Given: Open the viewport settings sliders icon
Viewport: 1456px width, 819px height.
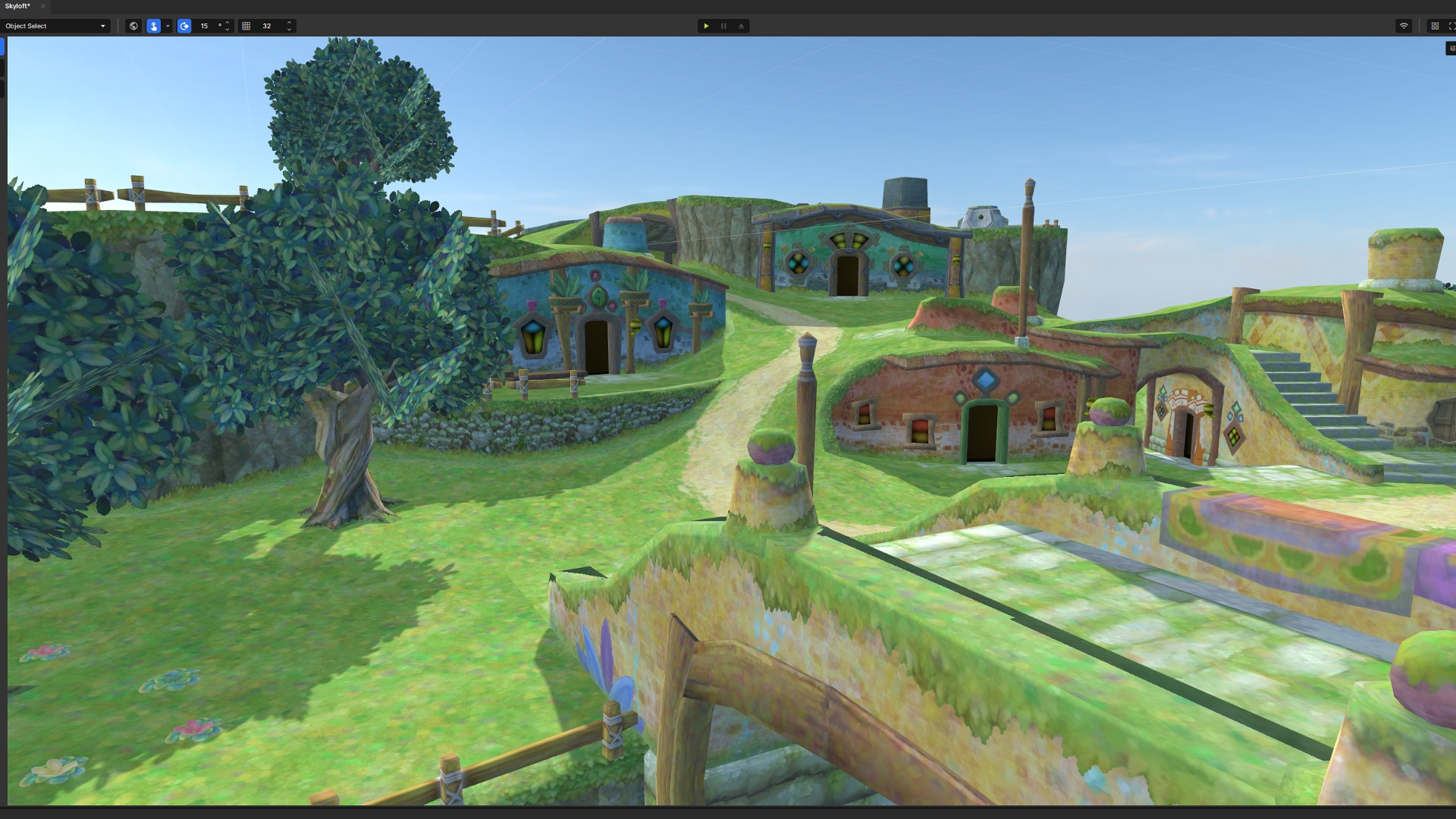Looking at the screenshot, I should point(1451,49).
